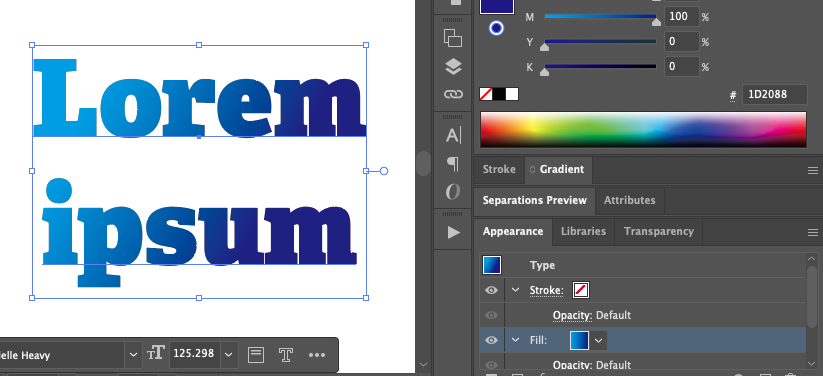Switch to the Transparency tab

click(x=659, y=232)
